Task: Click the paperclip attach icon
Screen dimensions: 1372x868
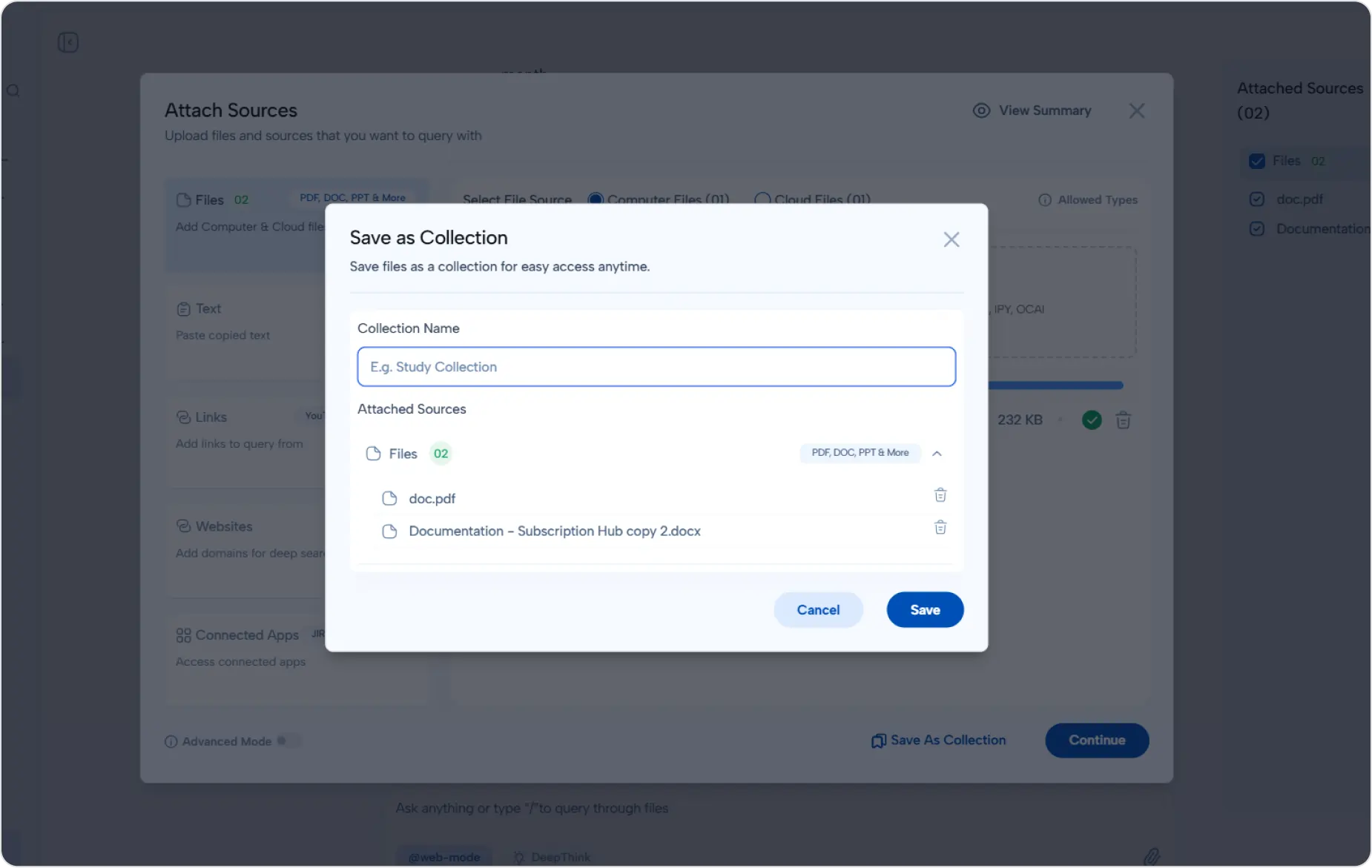Action: tap(1151, 856)
